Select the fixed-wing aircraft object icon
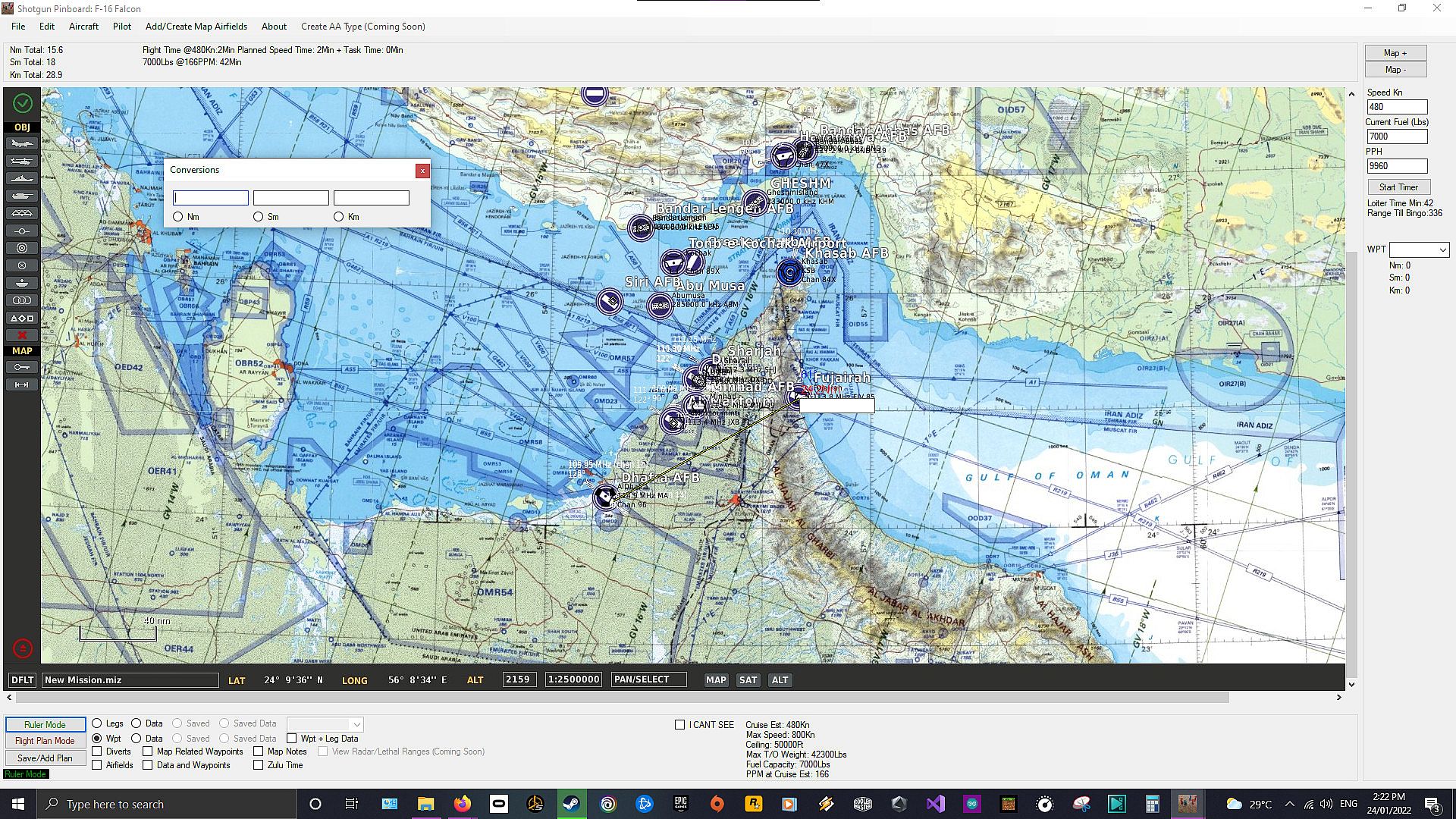This screenshot has width=1456, height=819. [22, 144]
